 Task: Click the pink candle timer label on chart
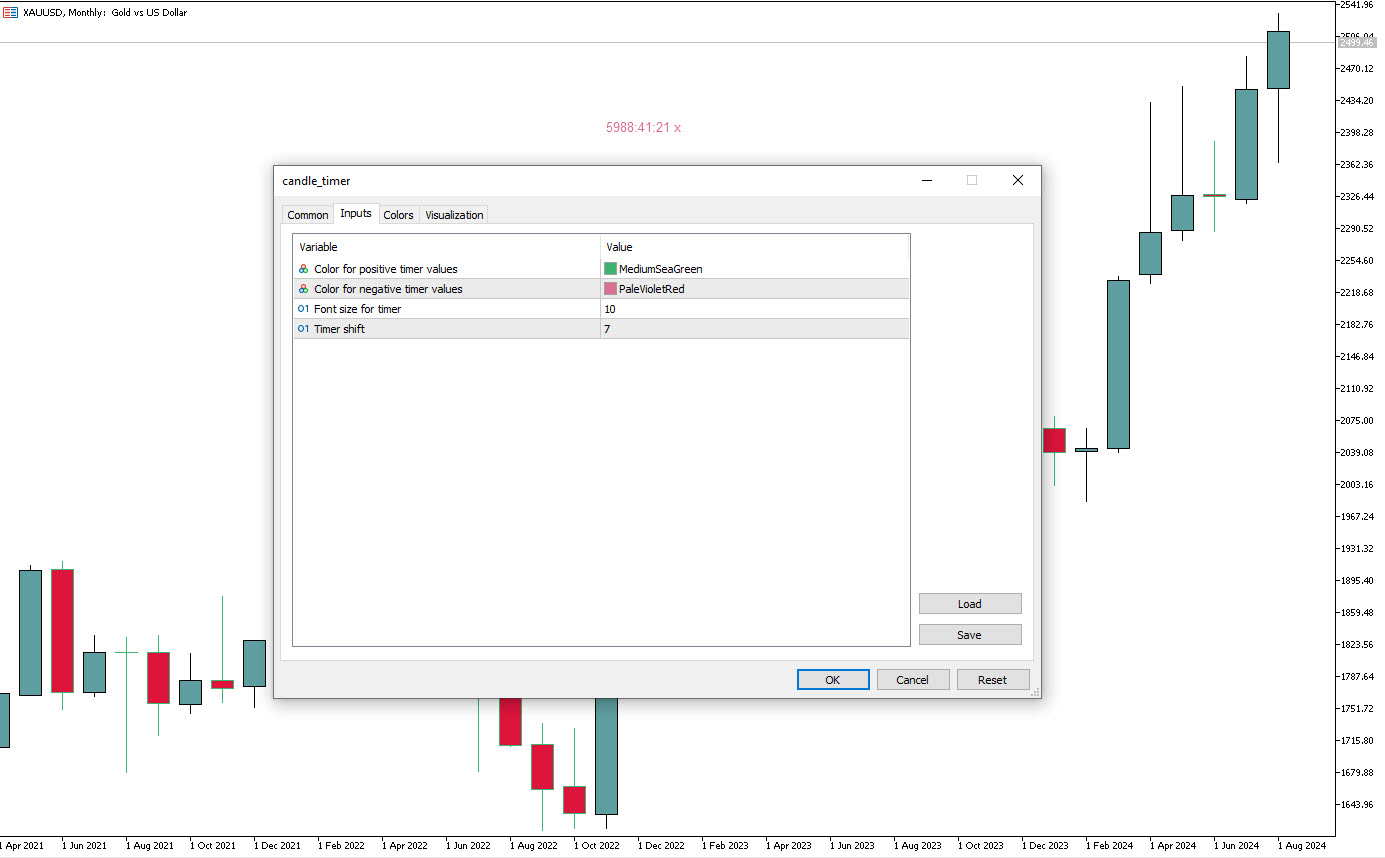click(643, 128)
